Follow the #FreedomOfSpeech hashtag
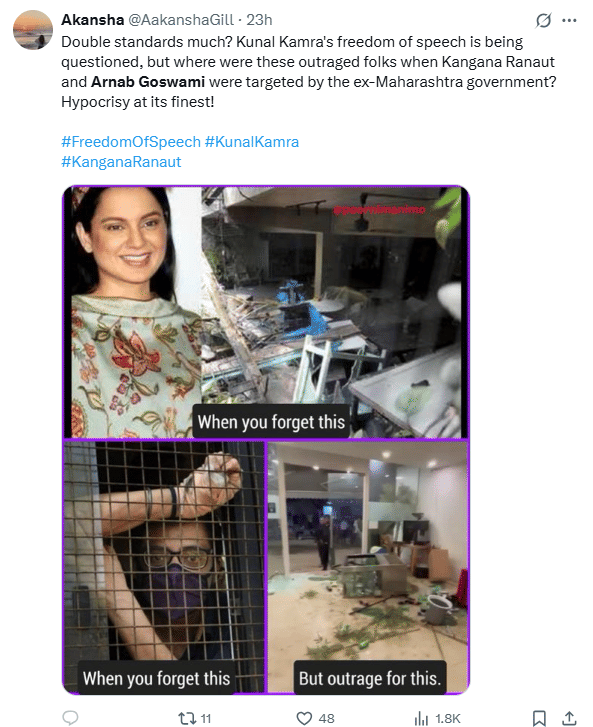The width and height of the screenshot is (593, 727). (131, 141)
